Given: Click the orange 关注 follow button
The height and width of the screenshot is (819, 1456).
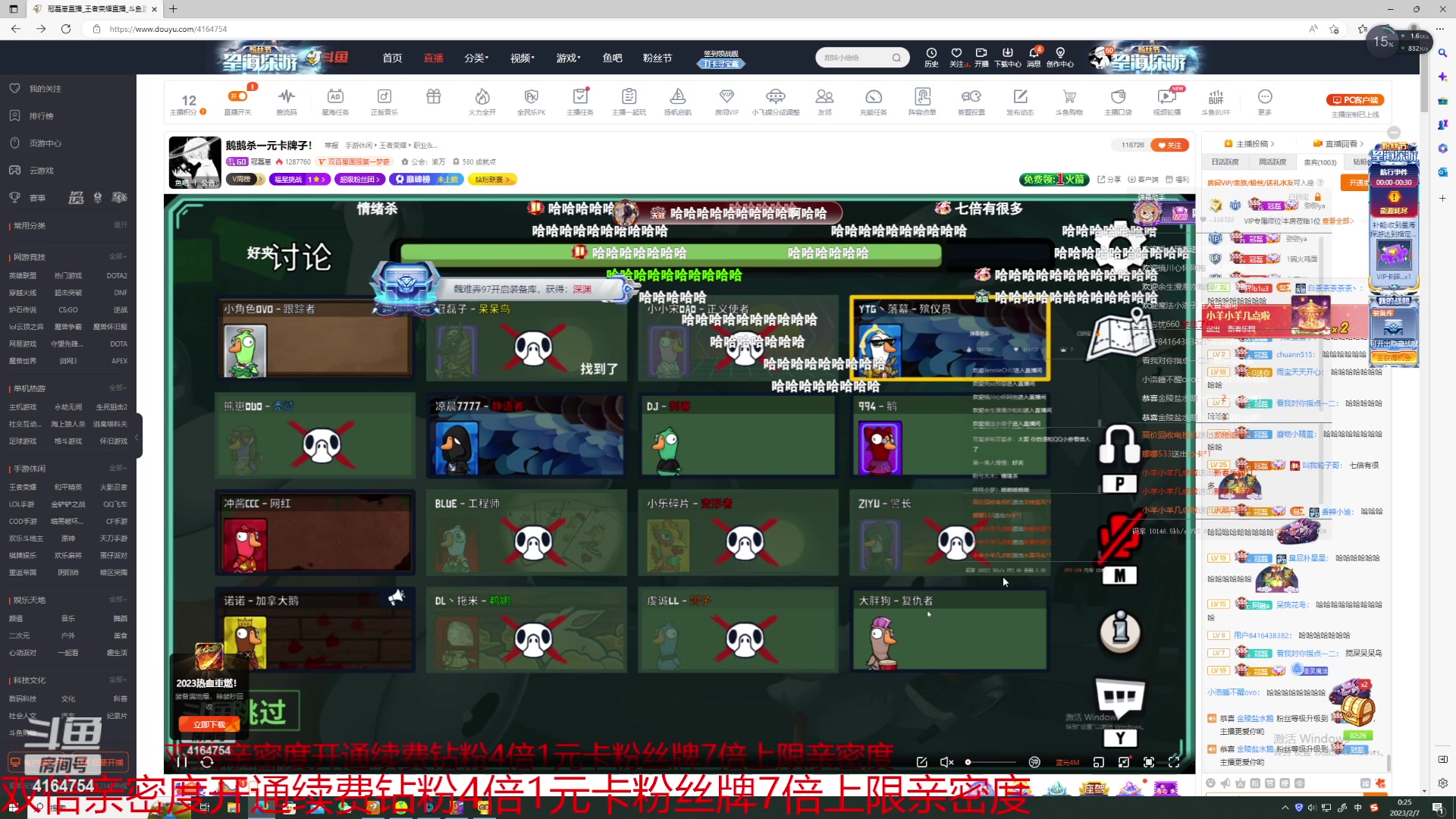Looking at the screenshot, I should pyautogui.click(x=1169, y=145).
